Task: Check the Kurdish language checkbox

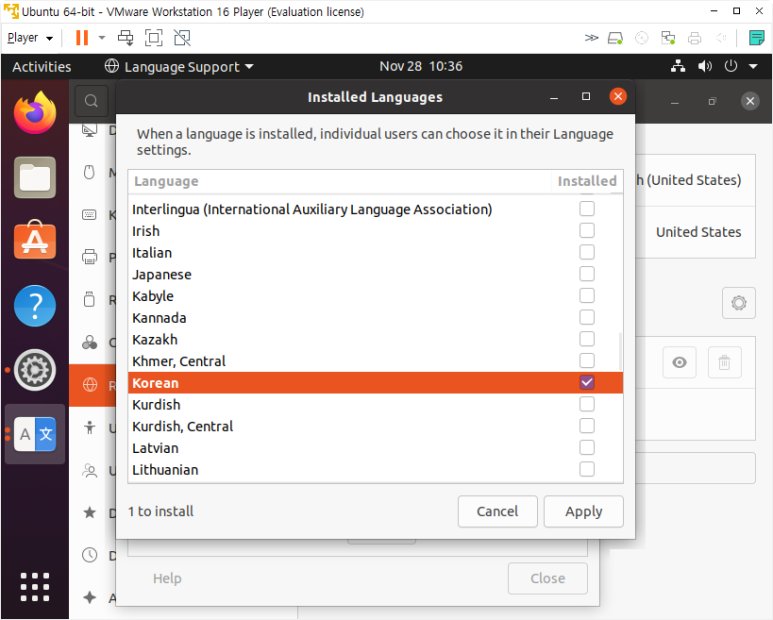Action: click(x=587, y=404)
